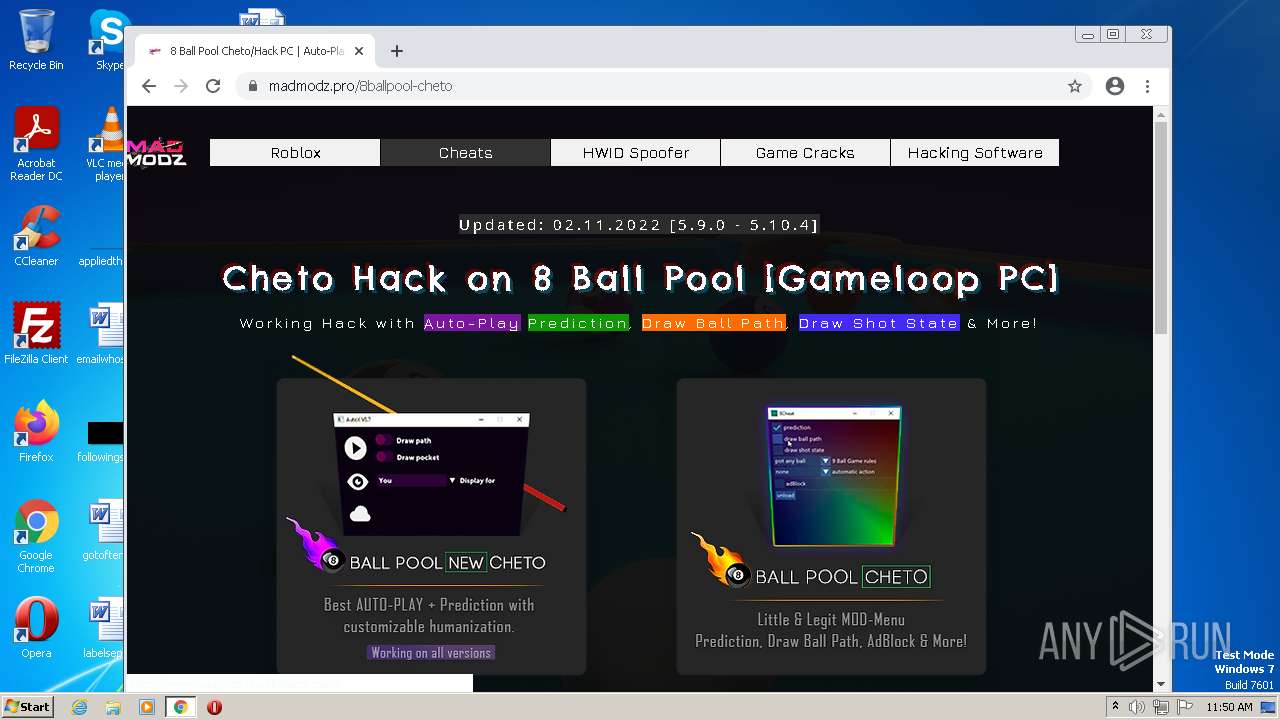Click the green Prediction highlight
The width and height of the screenshot is (1280, 720).
pyautogui.click(x=578, y=323)
